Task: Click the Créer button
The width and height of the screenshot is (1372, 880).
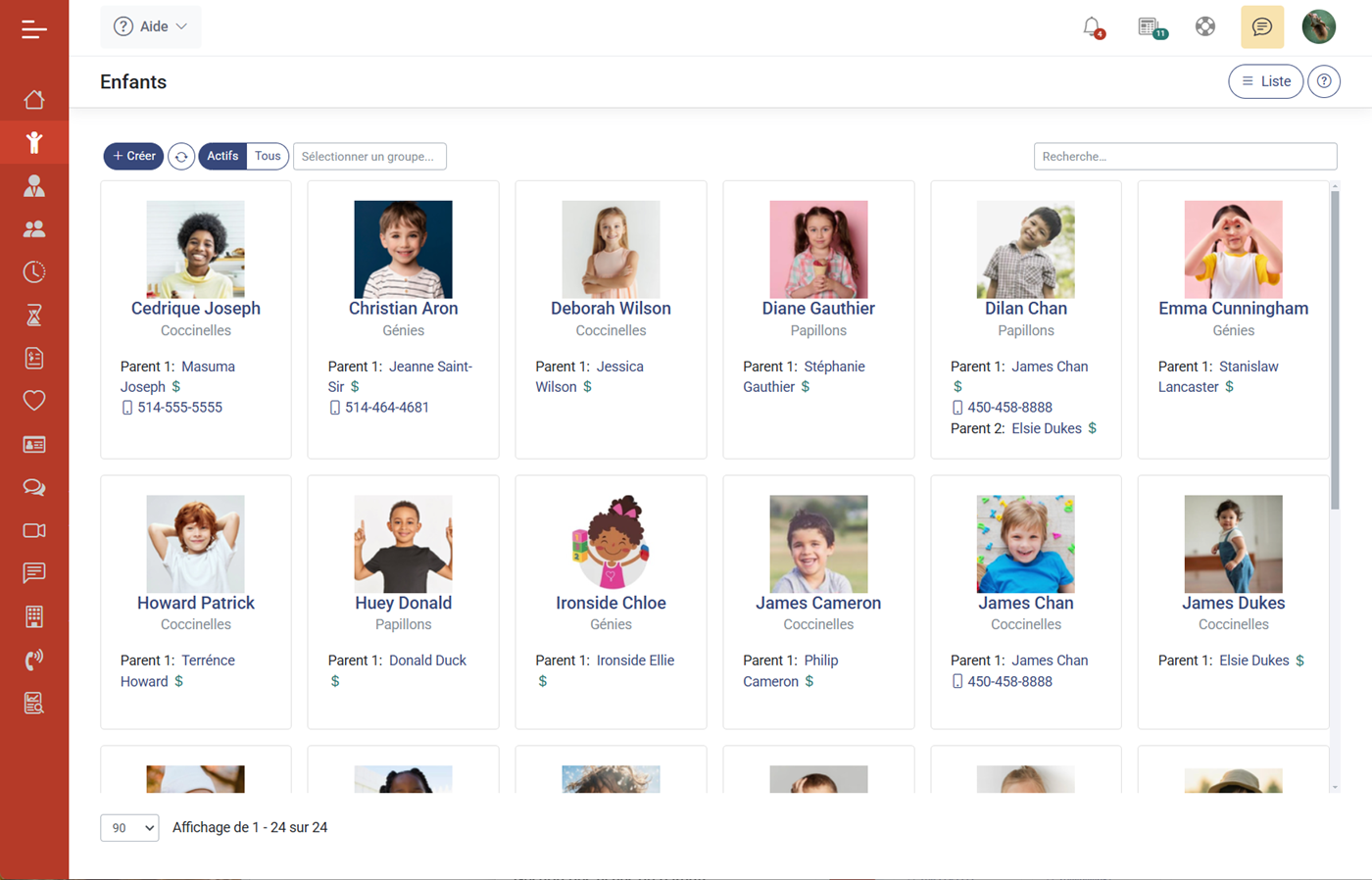Action: click(x=133, y=156)
